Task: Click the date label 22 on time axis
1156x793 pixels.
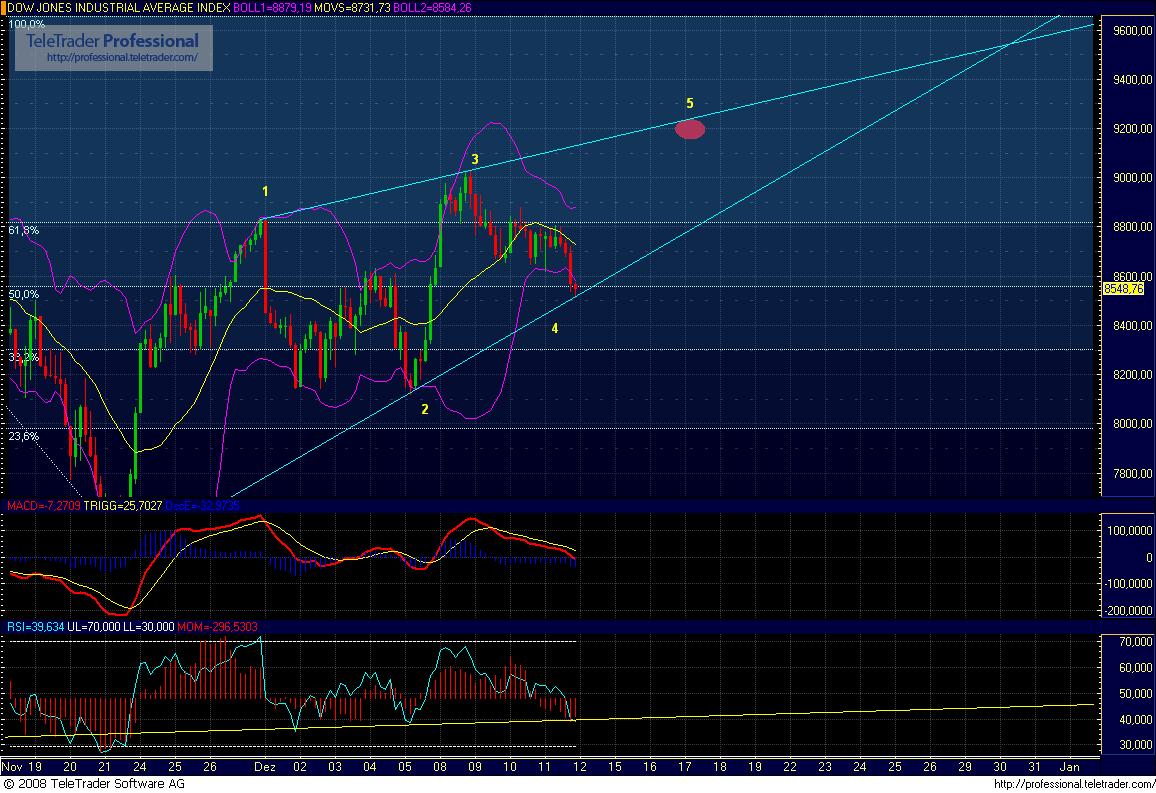Action: click(790, 766)
